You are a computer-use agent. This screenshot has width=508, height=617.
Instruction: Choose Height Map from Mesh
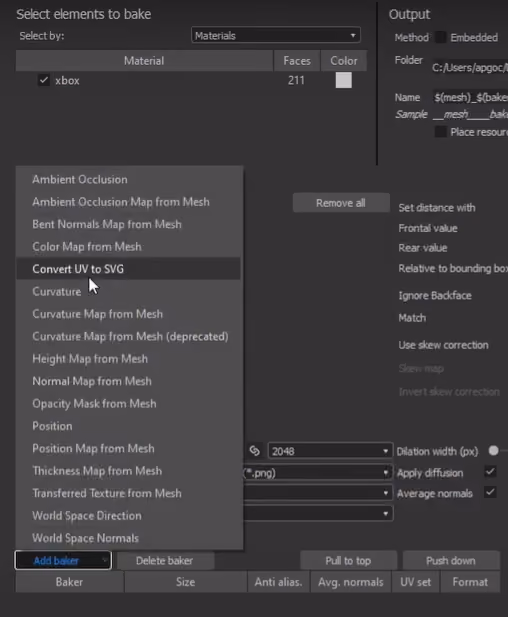click(128, 358)
